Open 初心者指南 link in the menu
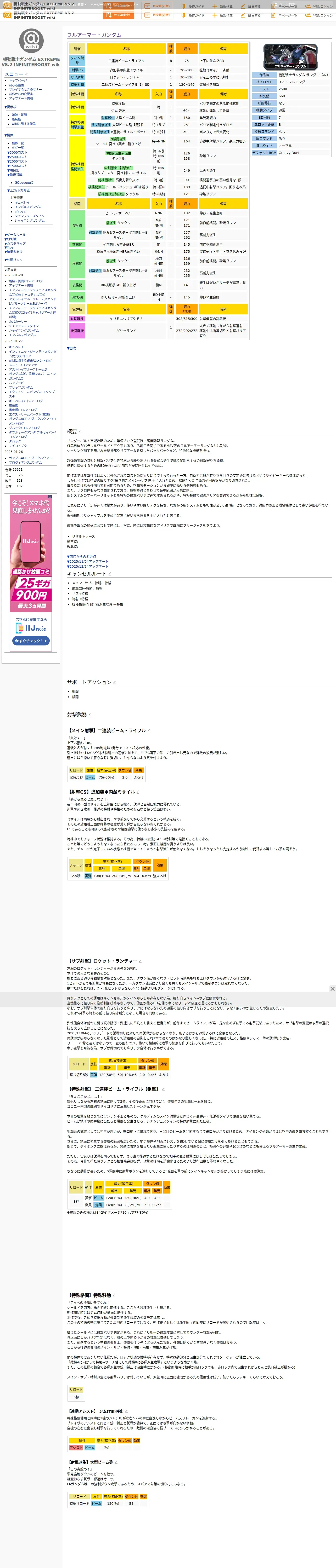This screenshot has height=1568, width=336. 16,85
